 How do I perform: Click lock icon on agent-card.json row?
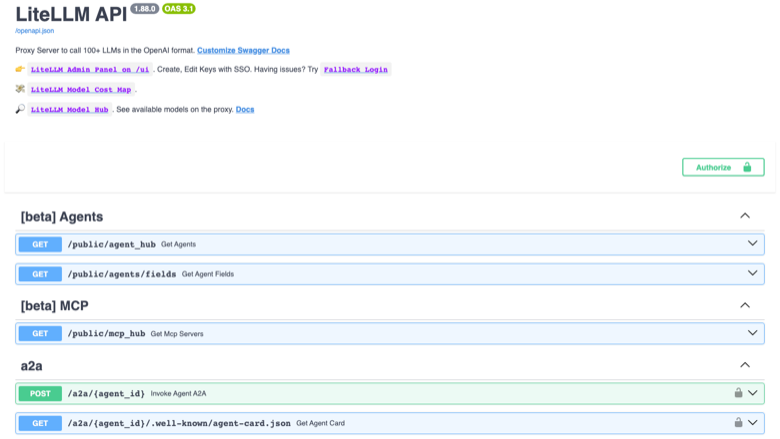click(x=738, y=423)
